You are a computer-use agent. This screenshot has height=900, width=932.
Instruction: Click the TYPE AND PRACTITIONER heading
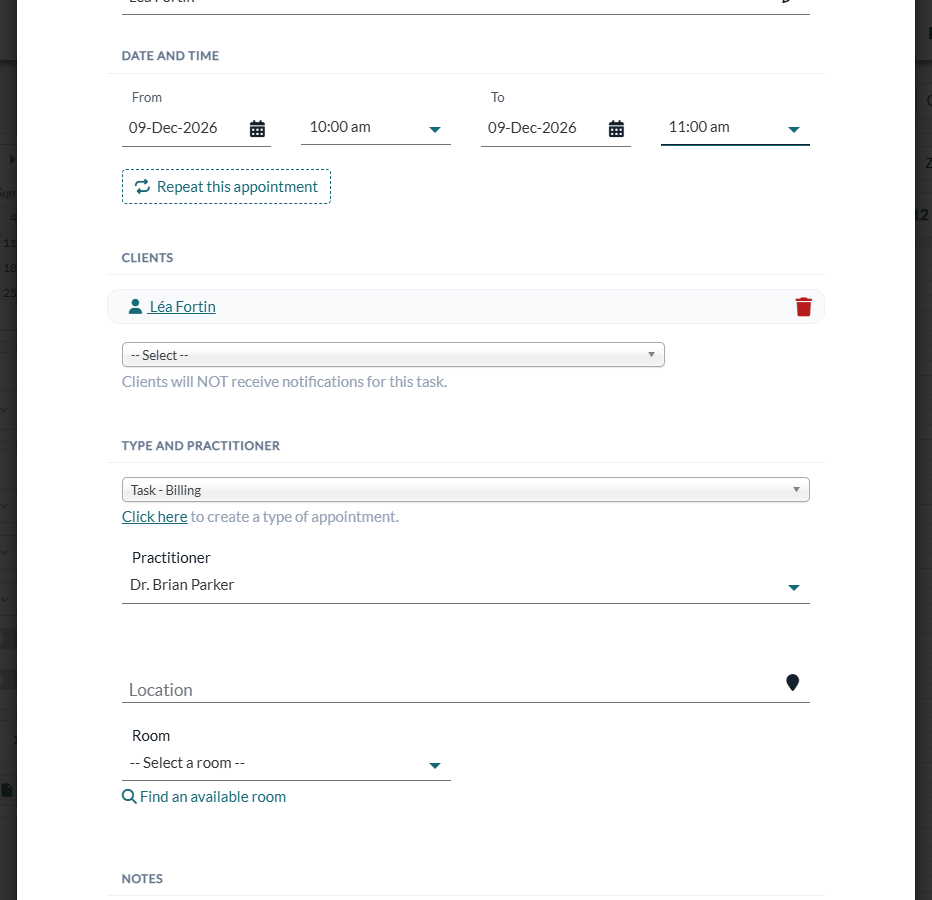click(x=200, y=446)
